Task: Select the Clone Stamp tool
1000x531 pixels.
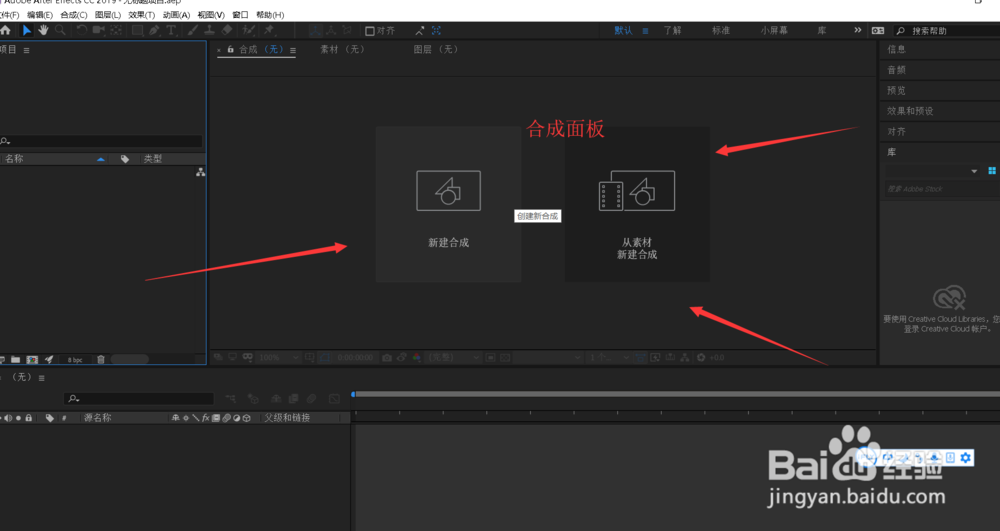Action: pyautogui.click(x=209, y=30)
